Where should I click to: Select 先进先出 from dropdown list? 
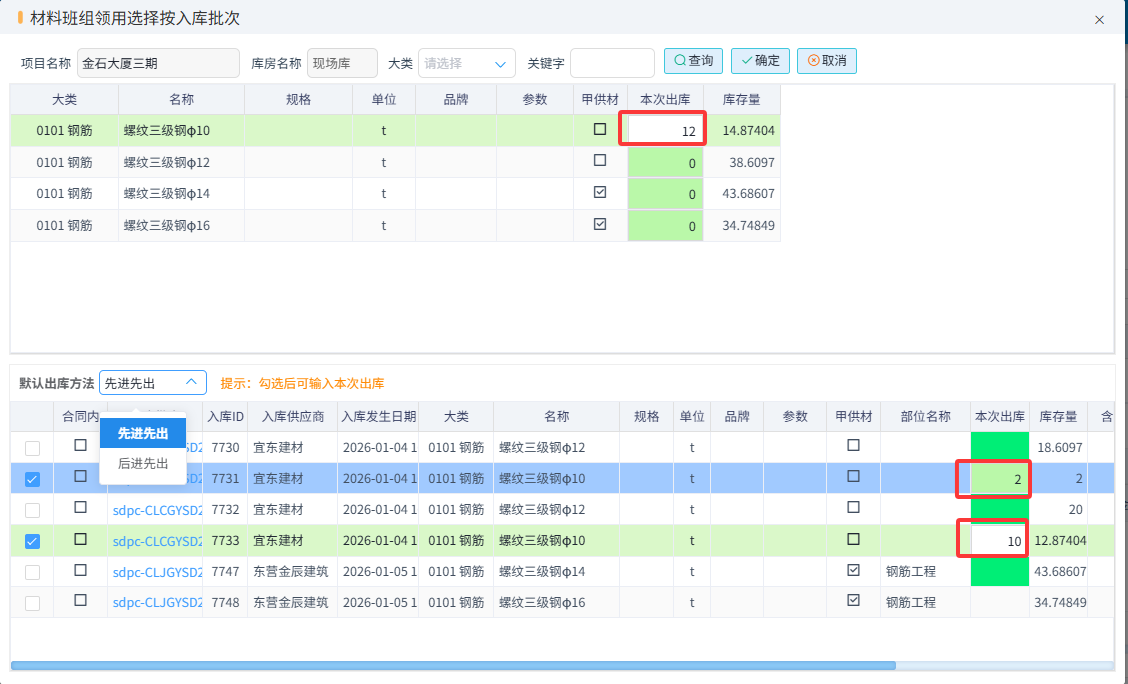click(x=143, y=433)
